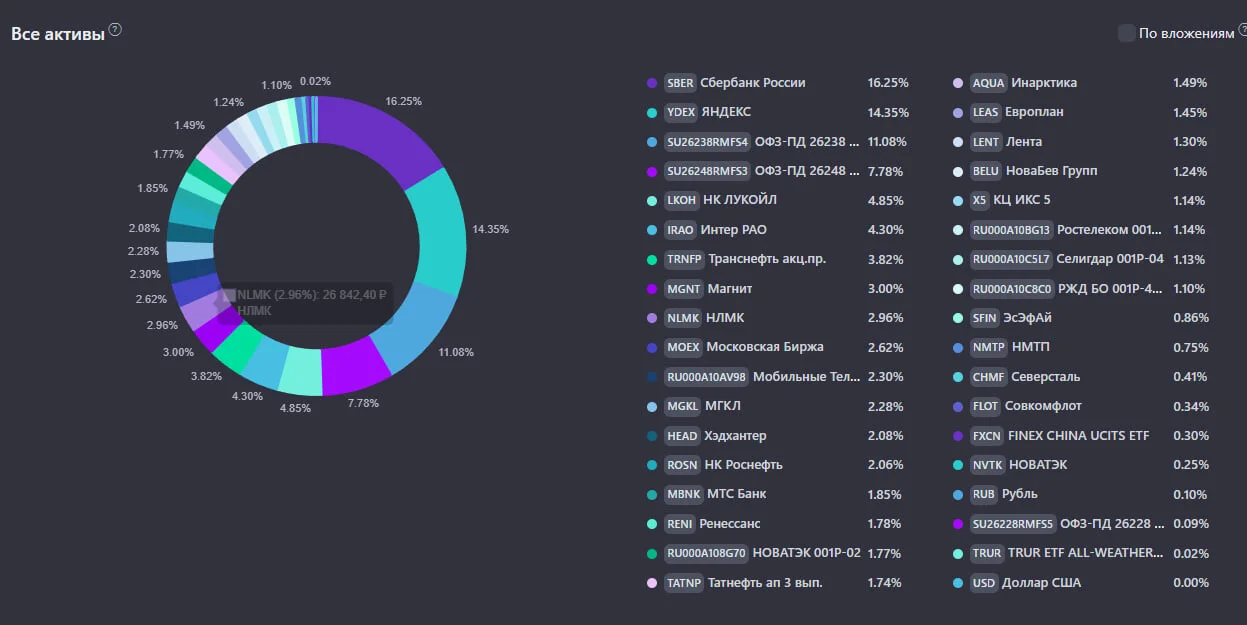This screenshot has height=625, width=1247.
Task: Click the X5 ticker badge
Action: (980, 200)
